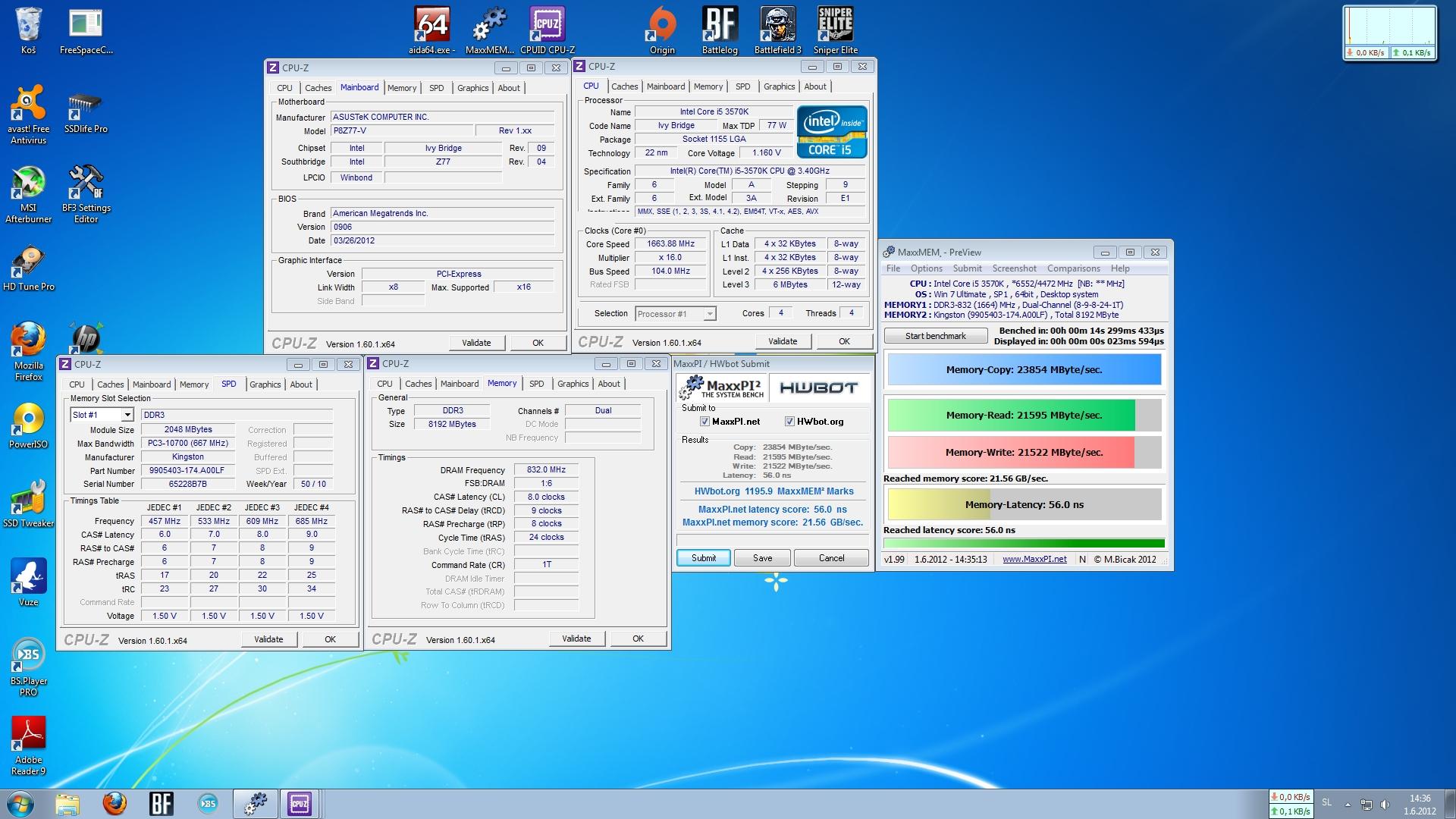Switch to Caches tab in CPU-Z mainboard window
The image size is (1456, 819).
tap(318, 88)
